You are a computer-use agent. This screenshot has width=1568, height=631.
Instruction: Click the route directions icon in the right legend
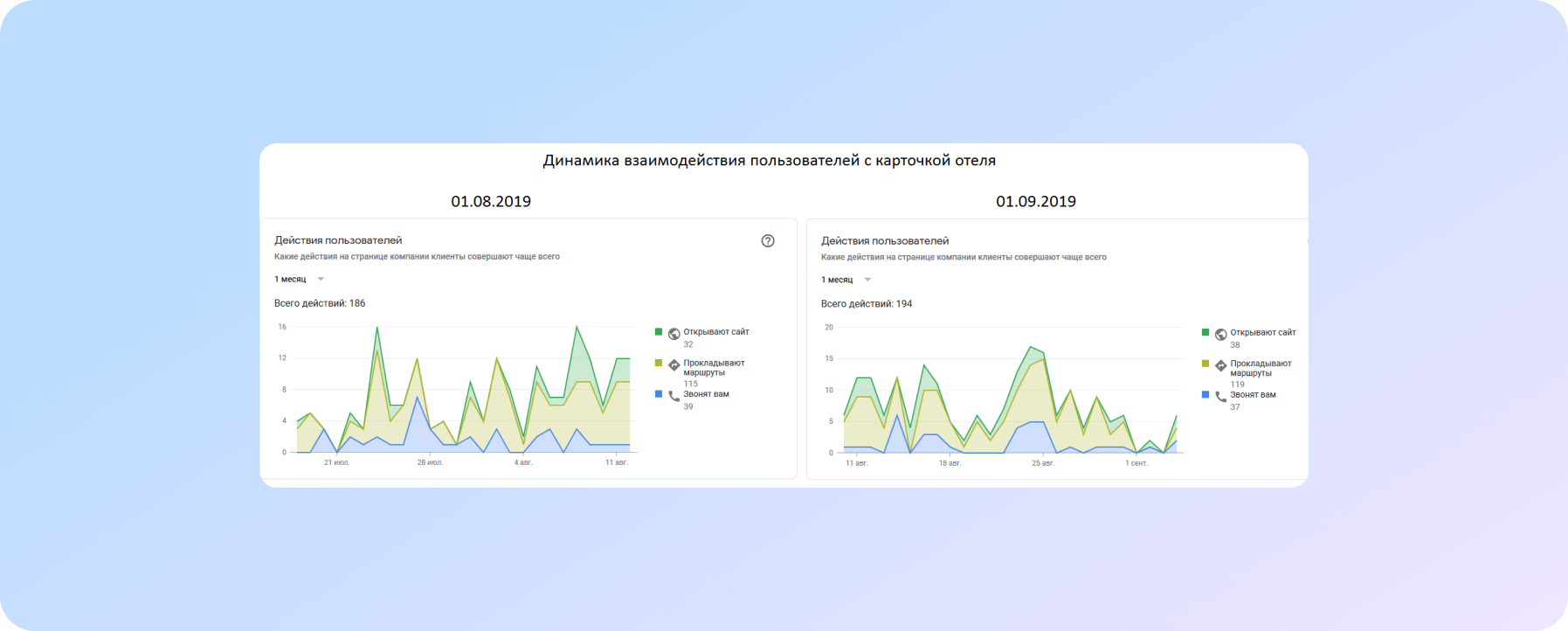tap(1221, 366)
